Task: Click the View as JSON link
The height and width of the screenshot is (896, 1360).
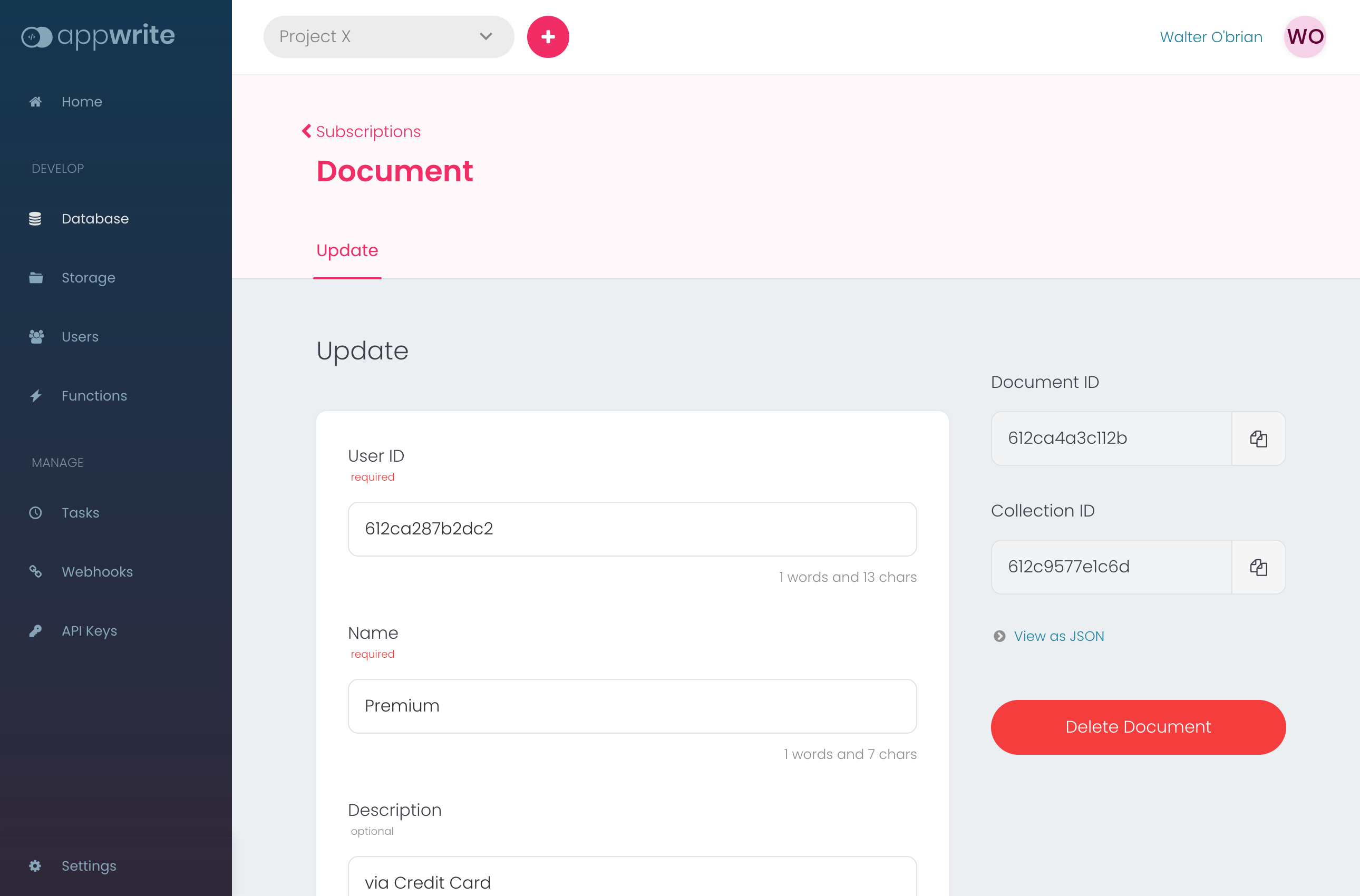Action: (x=1059, y=636)
